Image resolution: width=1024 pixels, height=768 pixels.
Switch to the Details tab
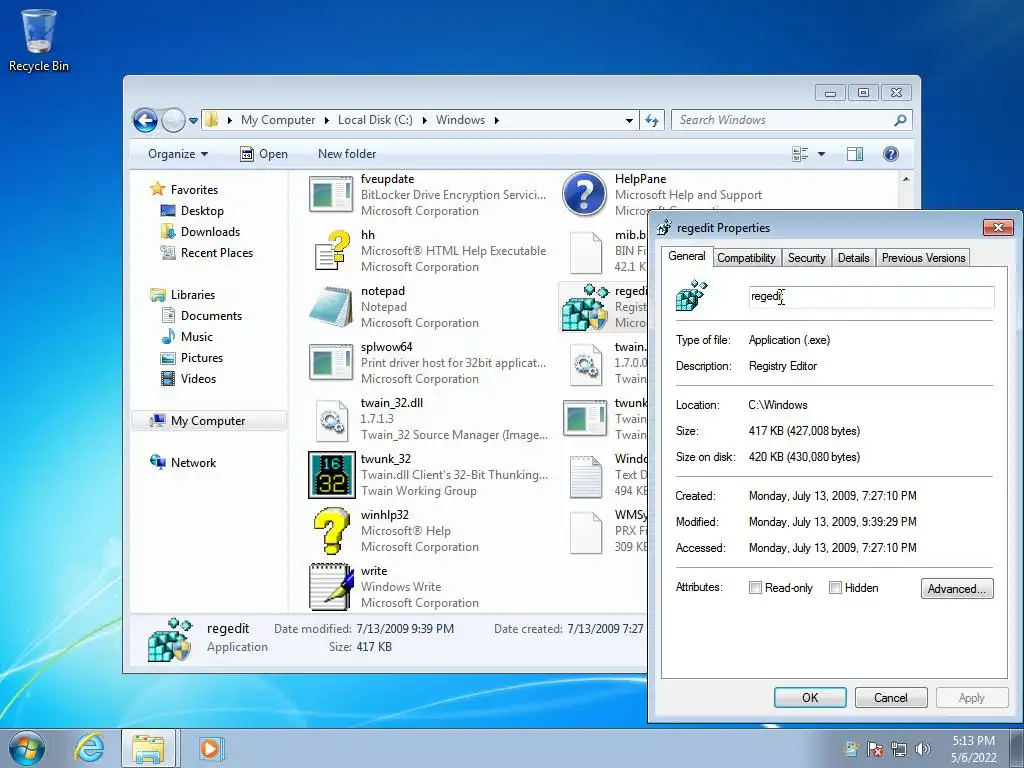pos(854,258)
